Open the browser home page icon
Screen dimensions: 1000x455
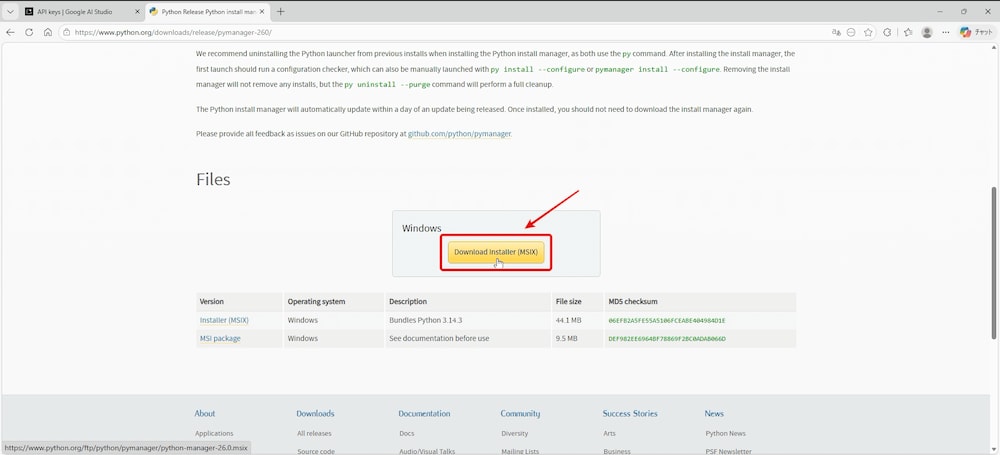pos(48,32)
